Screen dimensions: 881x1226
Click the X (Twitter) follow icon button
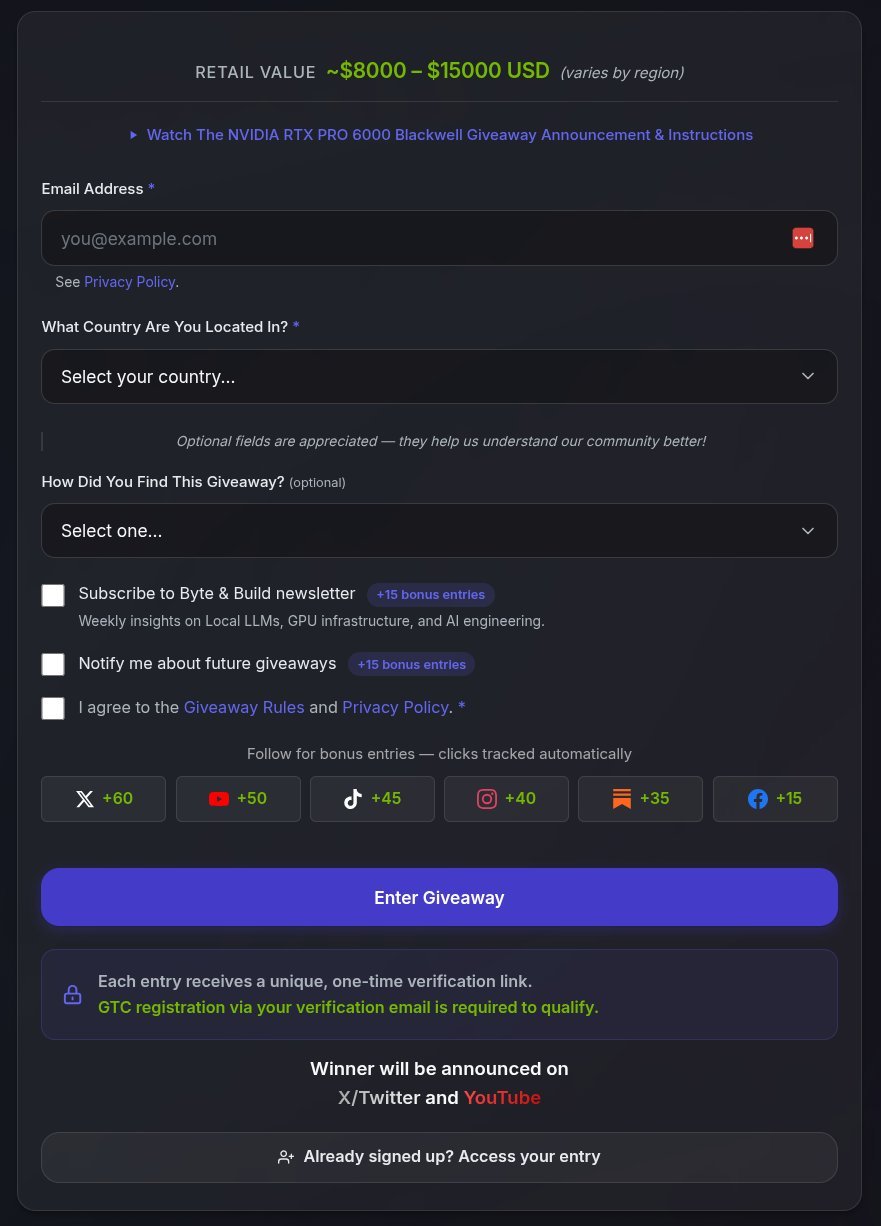point(85,799)
